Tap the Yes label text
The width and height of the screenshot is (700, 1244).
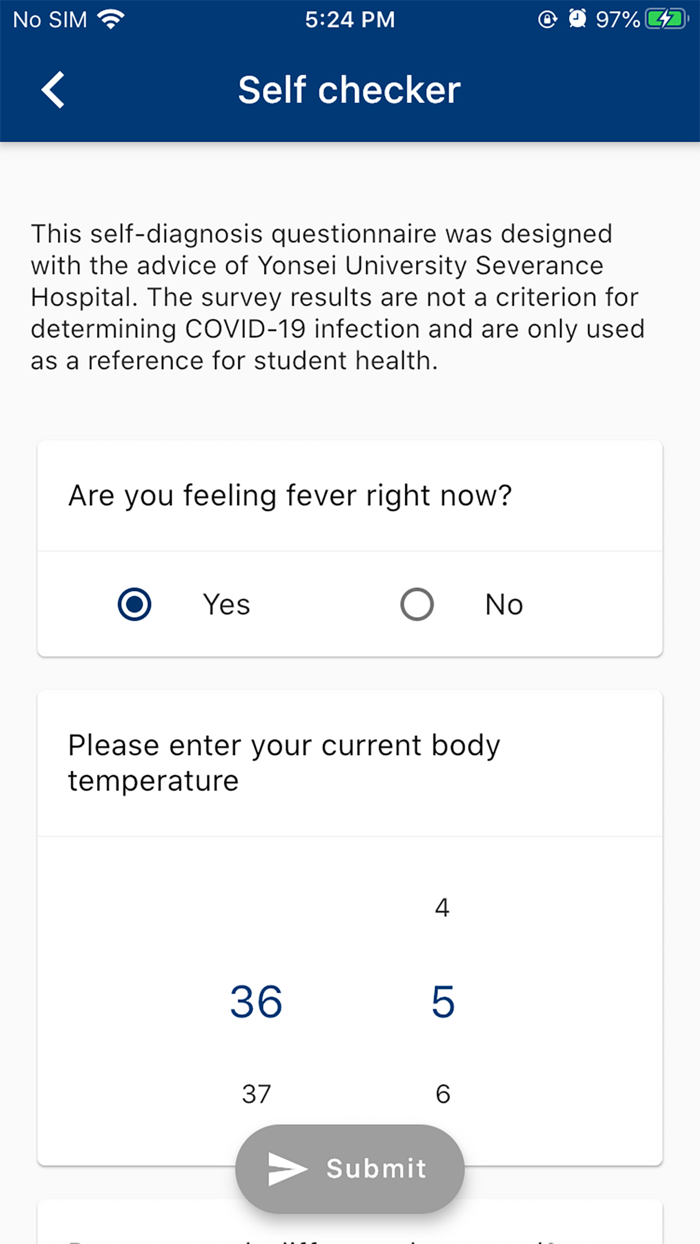coord(227,605)
